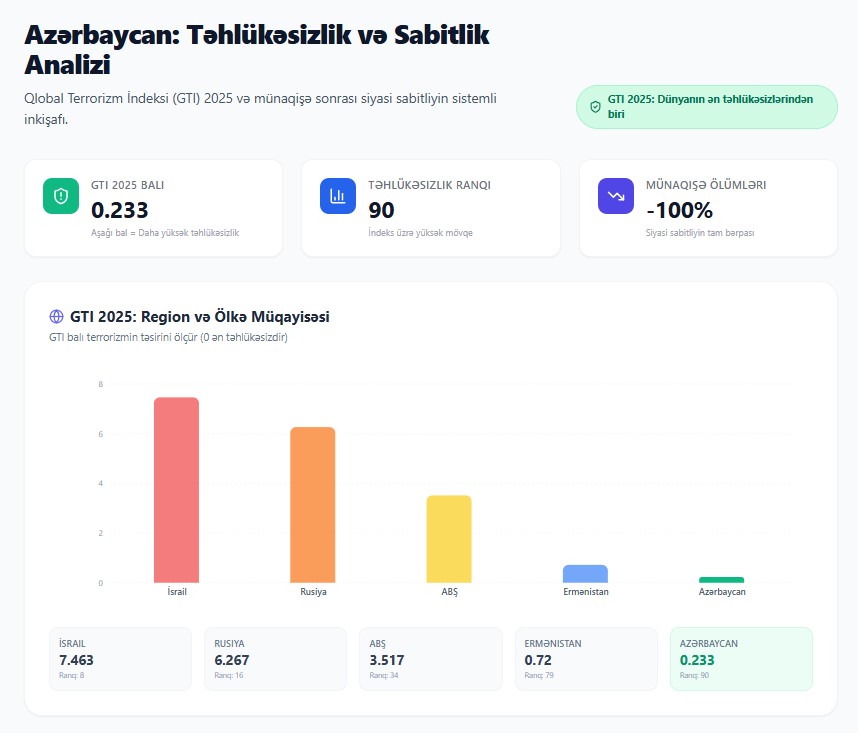Select the yellow ABŞ bar in chart

pyautogui.click(x=449, y=539)
